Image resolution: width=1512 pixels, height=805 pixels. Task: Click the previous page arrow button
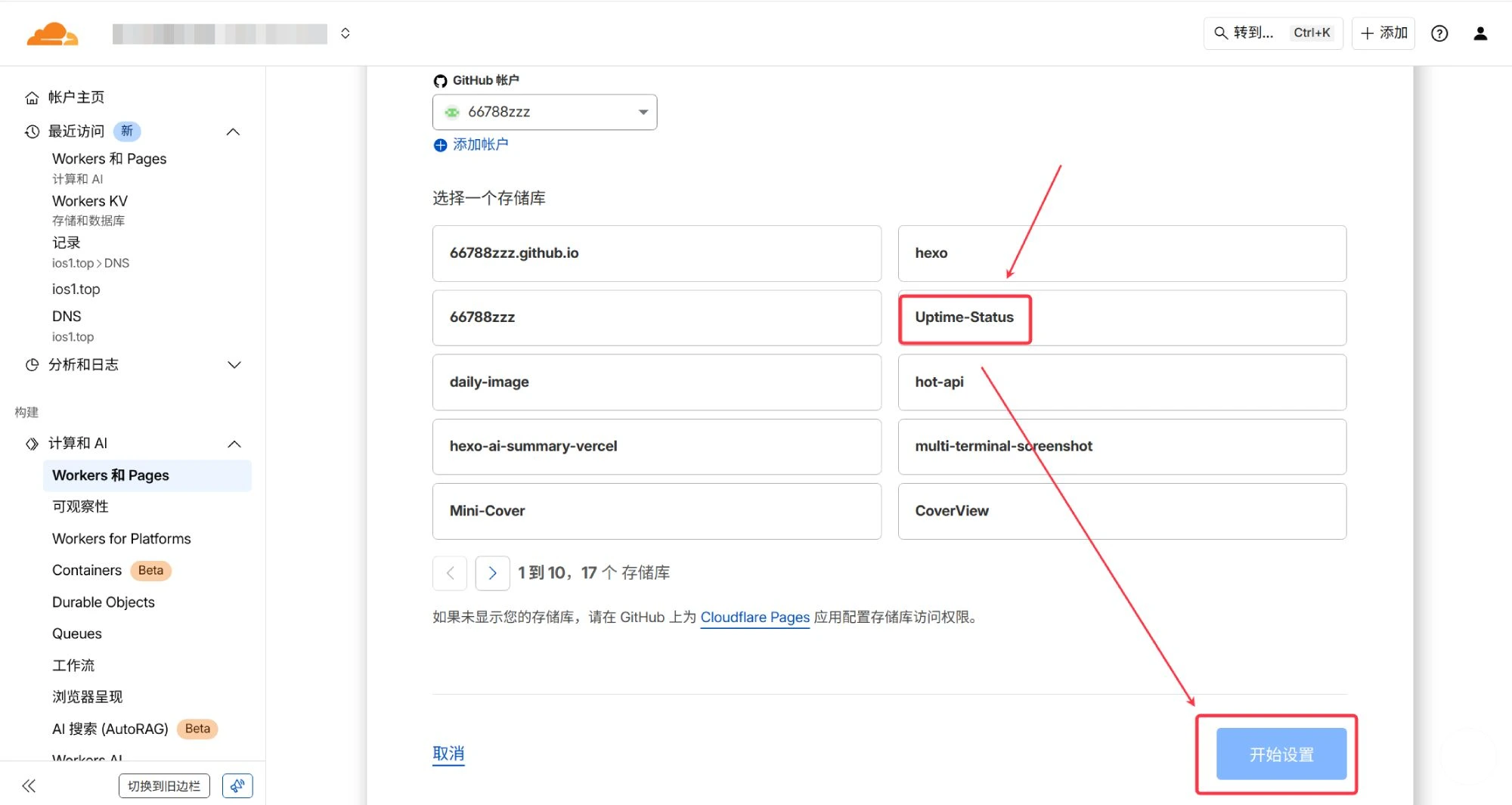pos(450,573)
